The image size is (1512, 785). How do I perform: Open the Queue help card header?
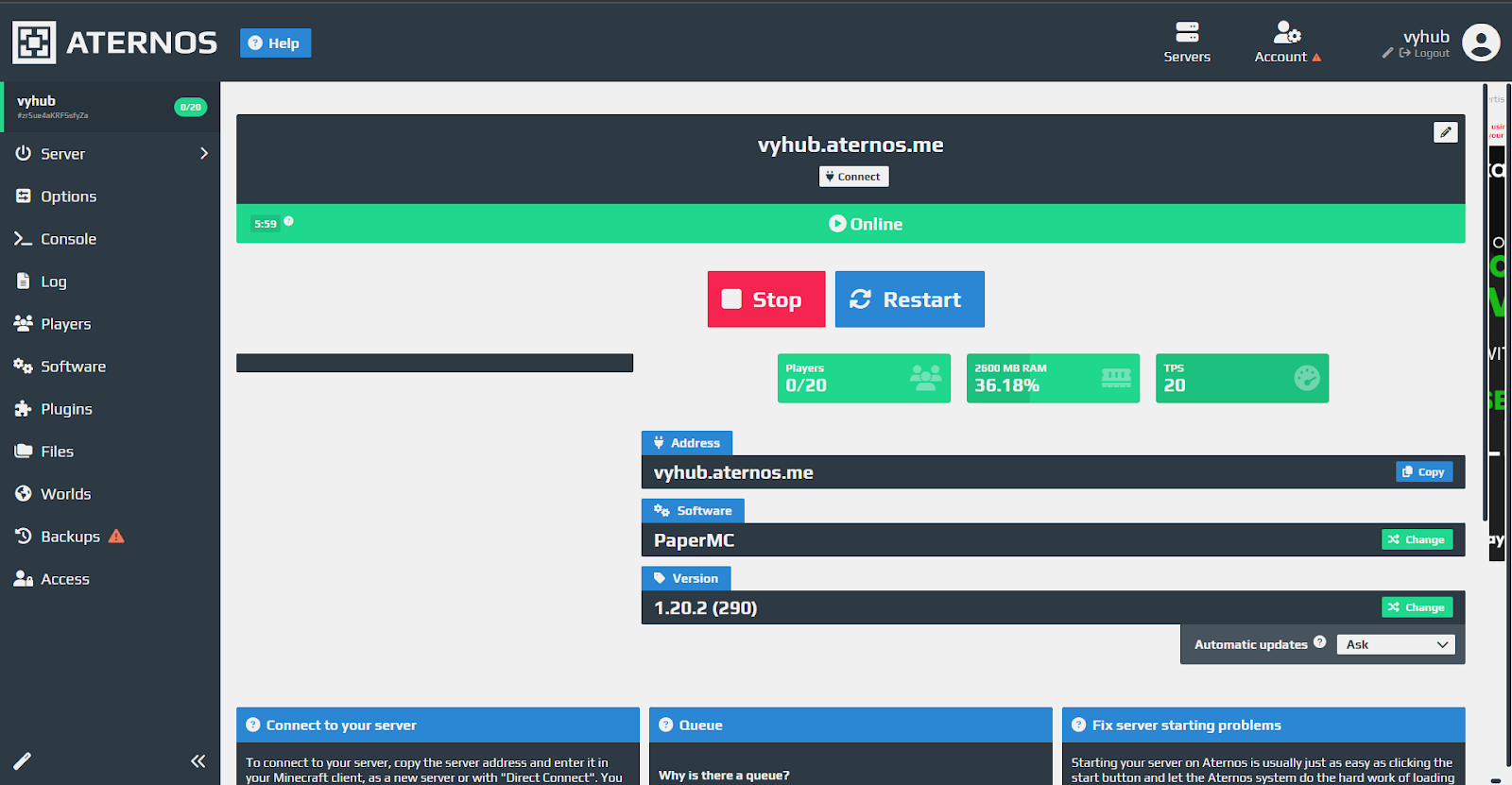(850, 725)
